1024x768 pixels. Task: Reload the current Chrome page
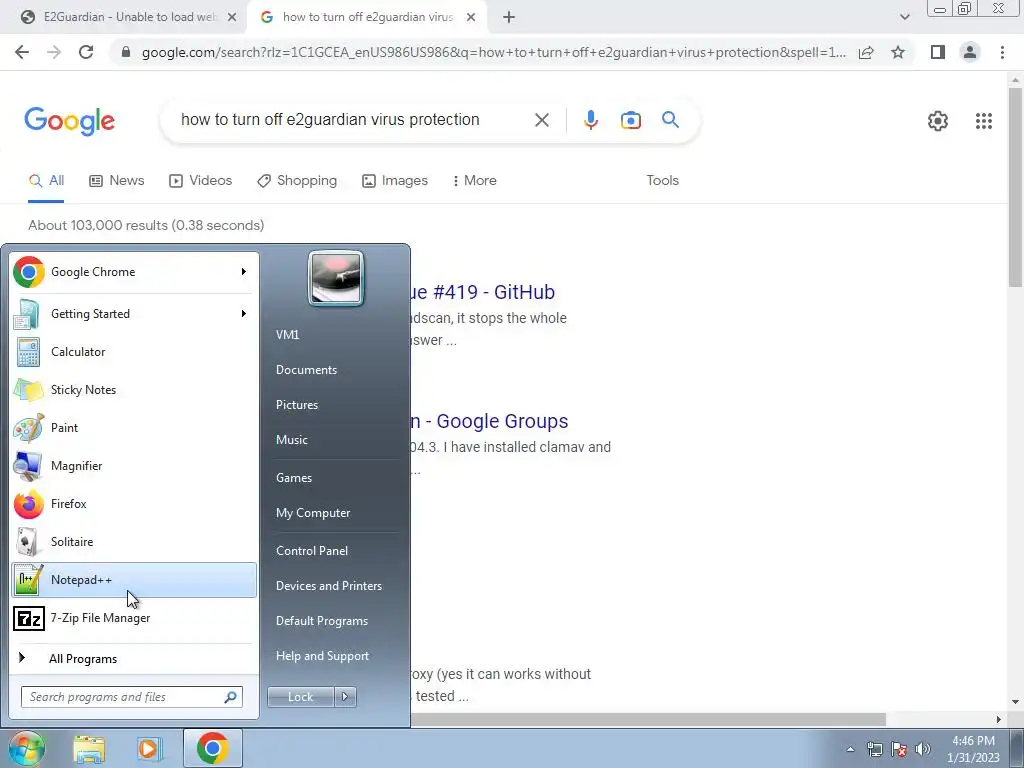click(x=86, y=52)
